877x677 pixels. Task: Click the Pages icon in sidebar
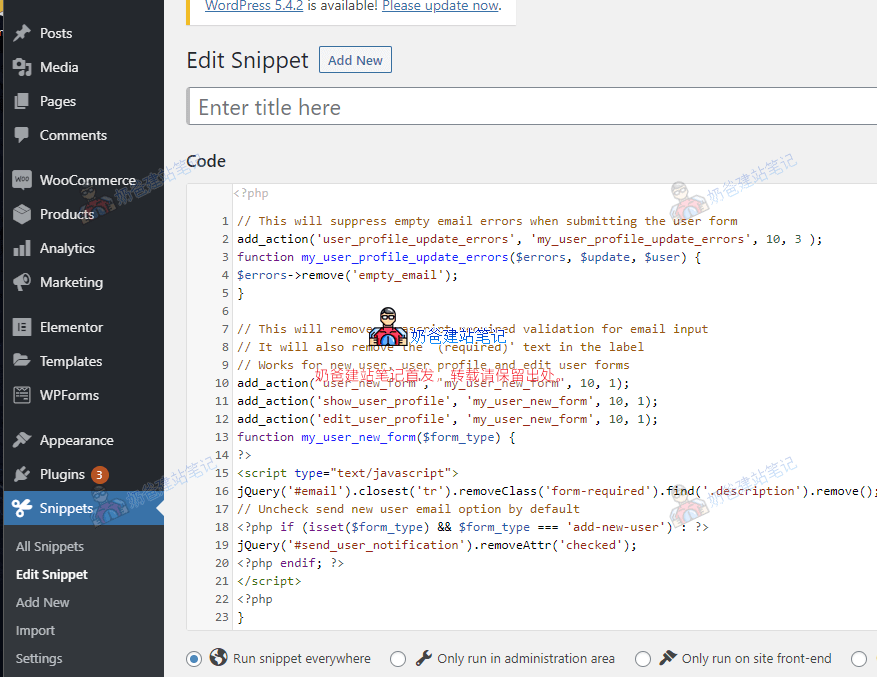pos(22,101)
